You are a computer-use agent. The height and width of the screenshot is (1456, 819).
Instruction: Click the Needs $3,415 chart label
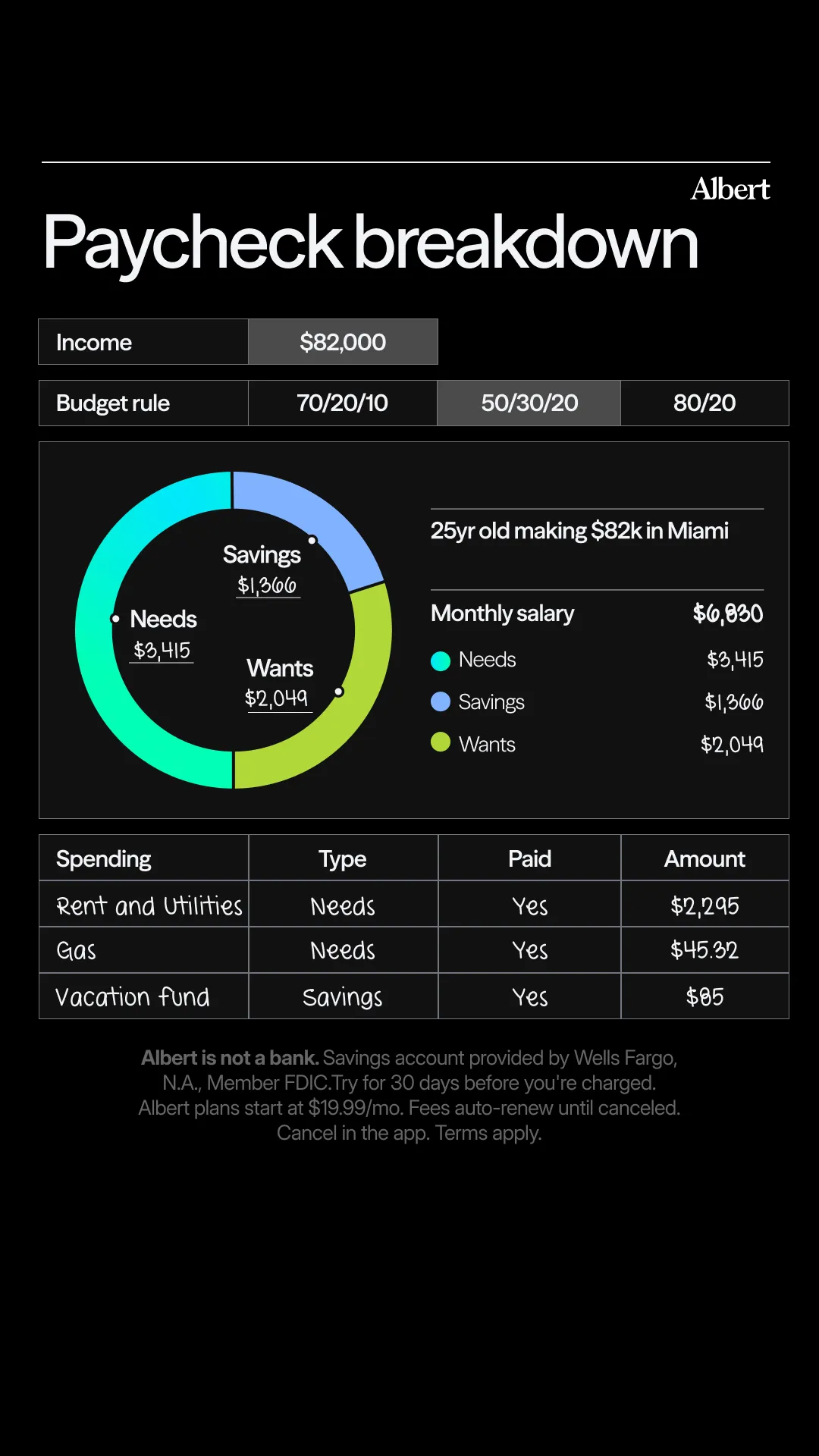[163, 634]
